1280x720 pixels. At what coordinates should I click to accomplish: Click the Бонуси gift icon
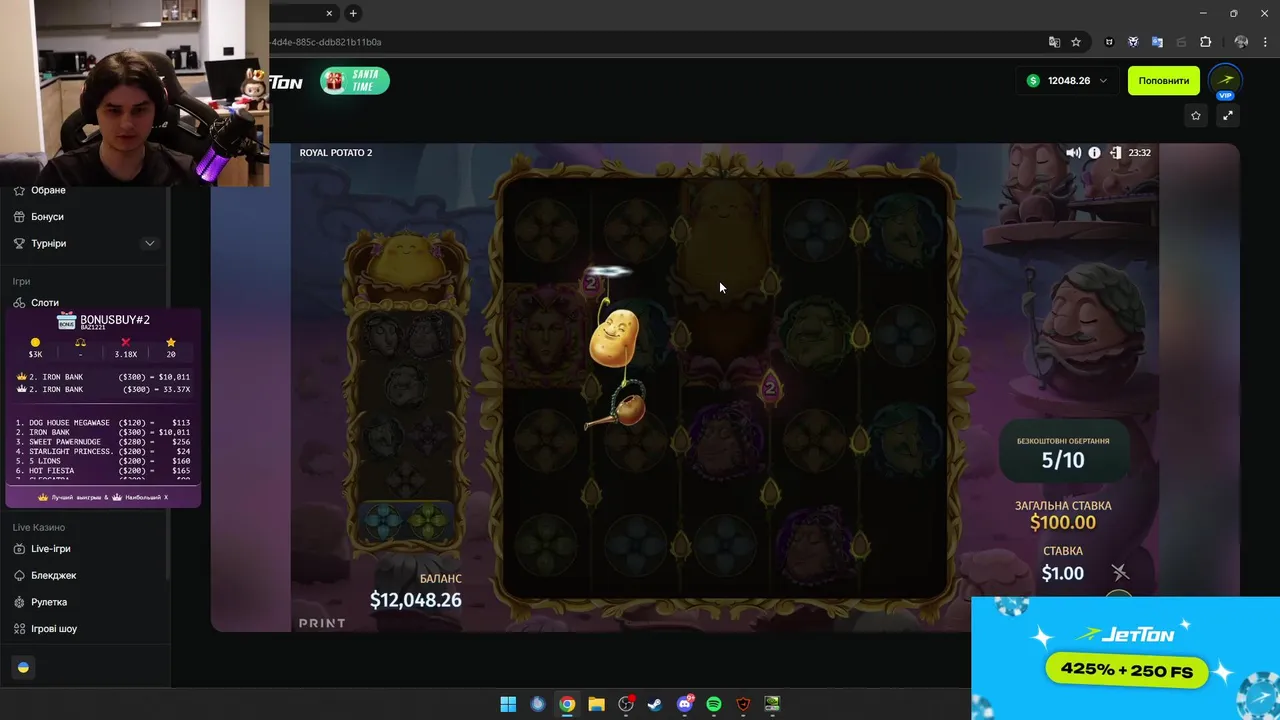click(20, 217)
